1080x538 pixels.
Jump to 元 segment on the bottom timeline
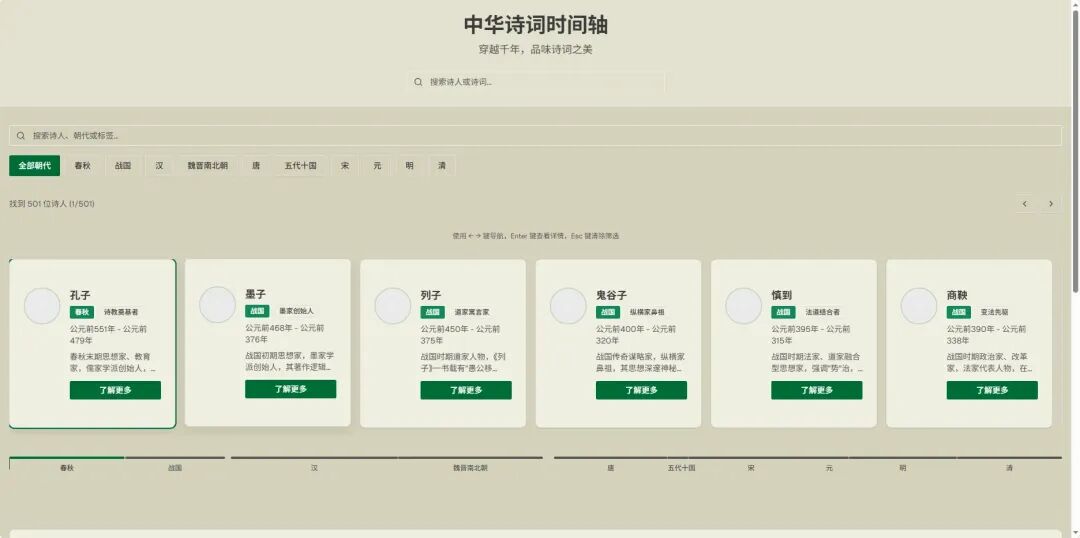pyautogui.click(x=829, y=464)
